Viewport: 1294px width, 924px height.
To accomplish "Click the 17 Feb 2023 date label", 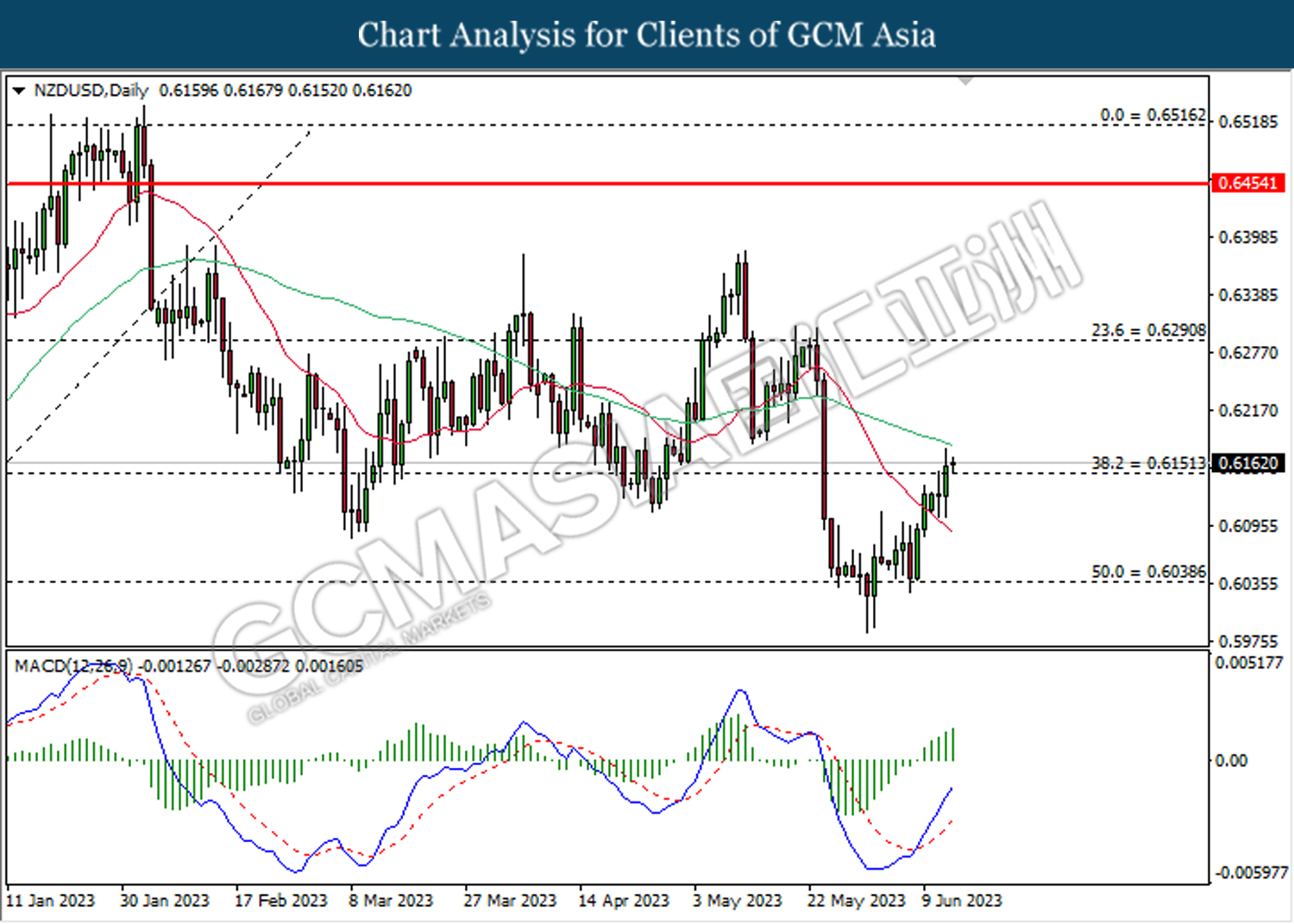I will pos(281,901).
